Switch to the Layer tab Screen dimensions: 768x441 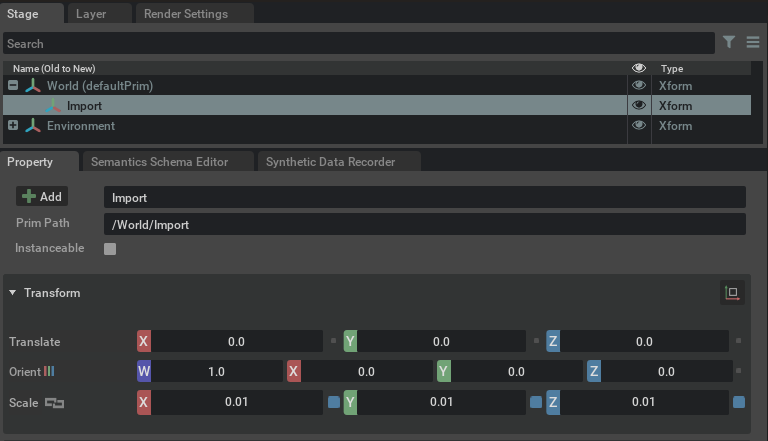91,14
